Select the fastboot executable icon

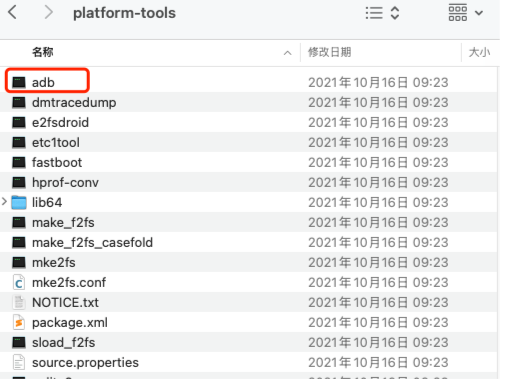19,162
